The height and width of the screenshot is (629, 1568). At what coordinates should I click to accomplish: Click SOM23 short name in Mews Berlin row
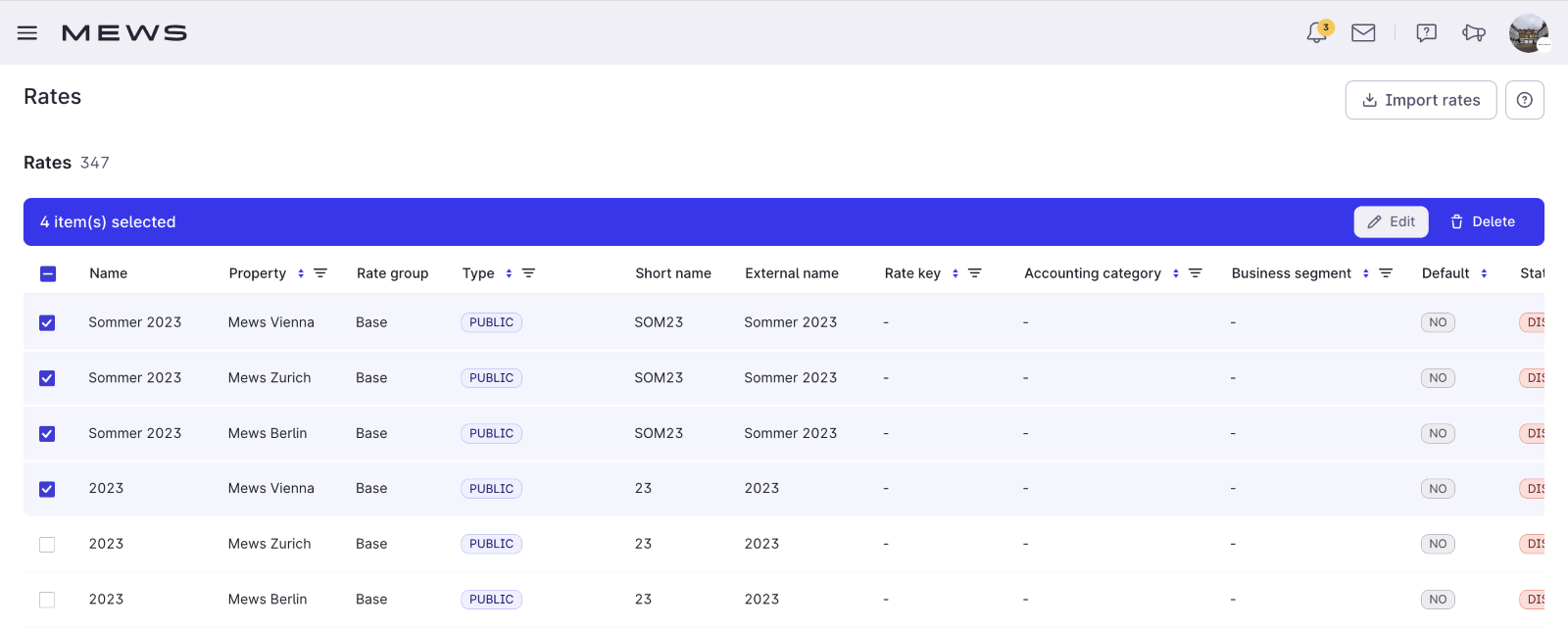[659, 433]
